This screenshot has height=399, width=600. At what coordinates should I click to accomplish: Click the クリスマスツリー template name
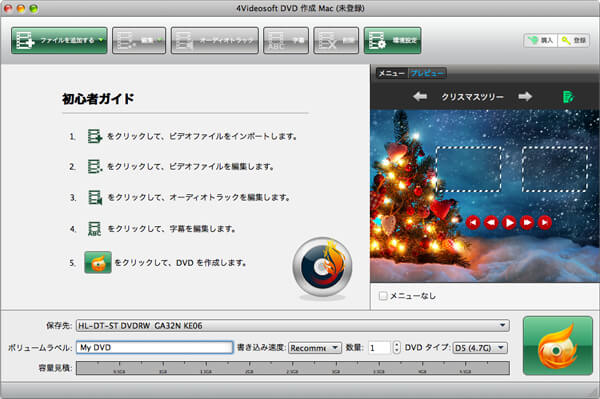(x=473, y=97)
